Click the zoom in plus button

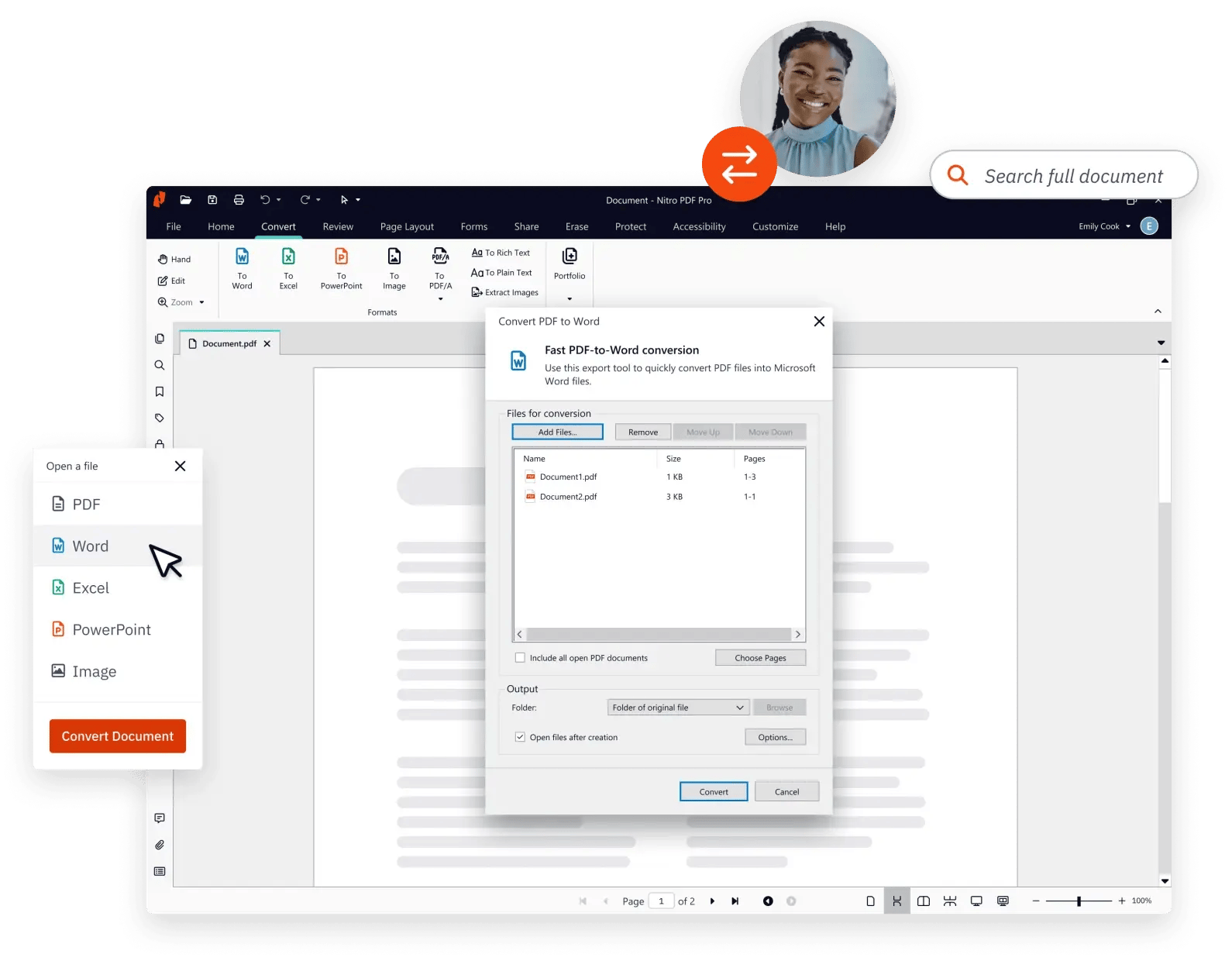coord(1121,901)
